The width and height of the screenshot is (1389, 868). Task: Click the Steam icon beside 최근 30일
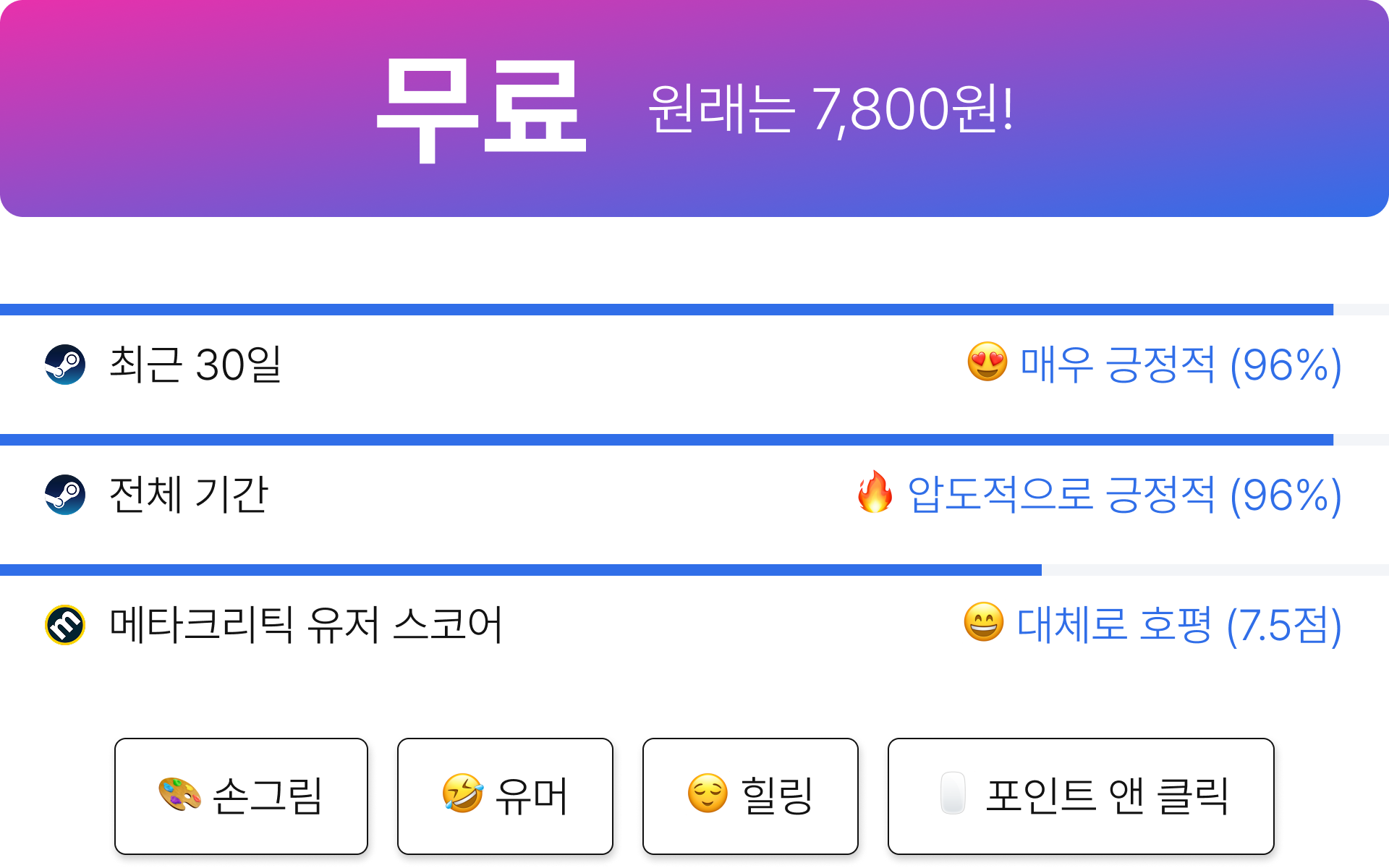click(65, 365)
